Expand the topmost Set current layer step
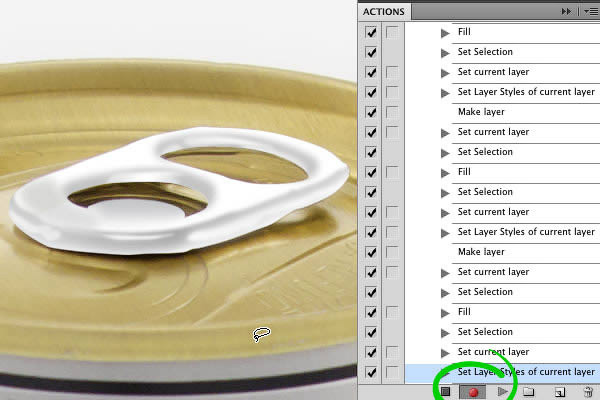This screenshot has height=400, width=600. tap(445, 73)
